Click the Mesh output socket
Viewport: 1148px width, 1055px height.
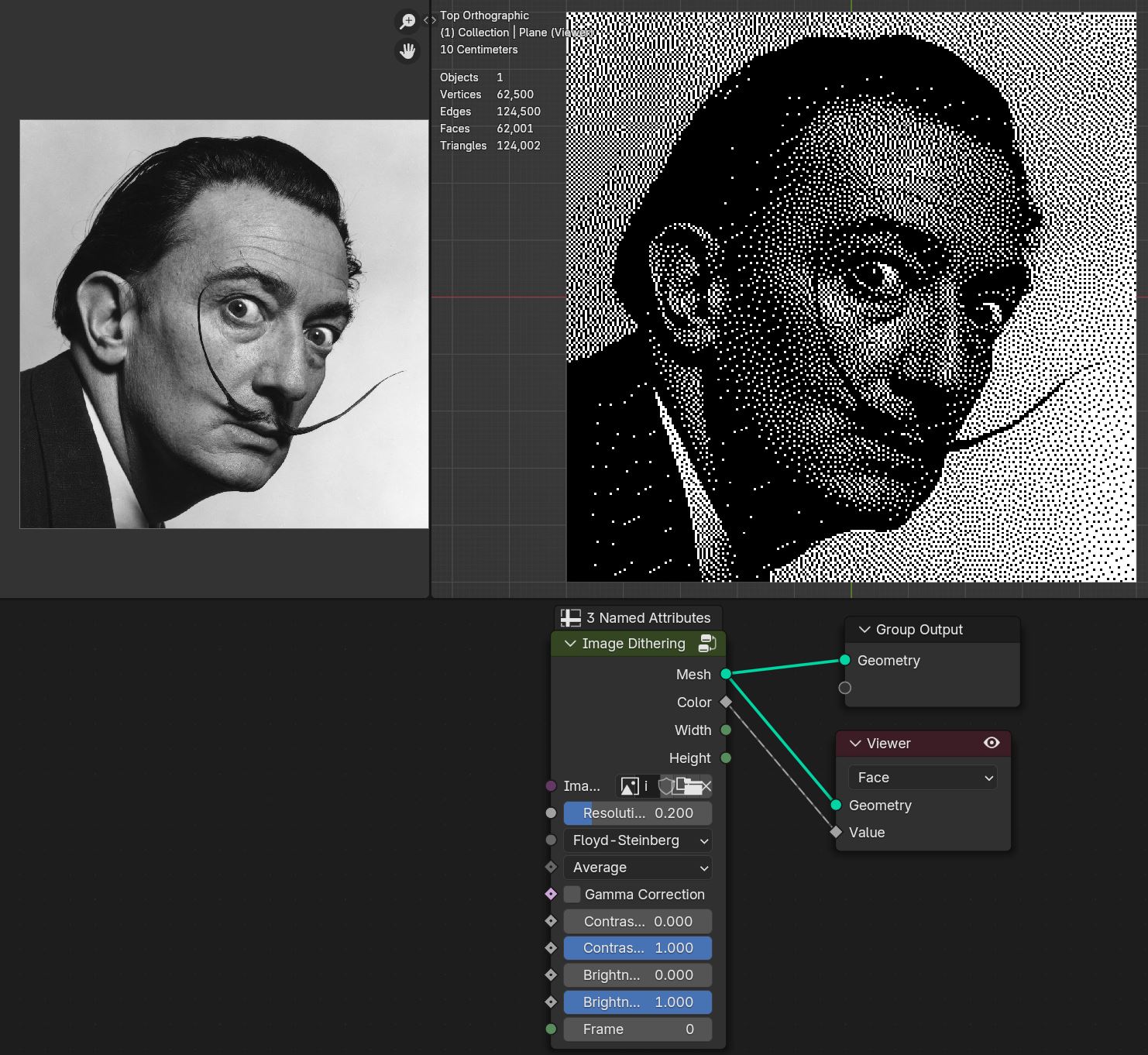tap(726, 674)
